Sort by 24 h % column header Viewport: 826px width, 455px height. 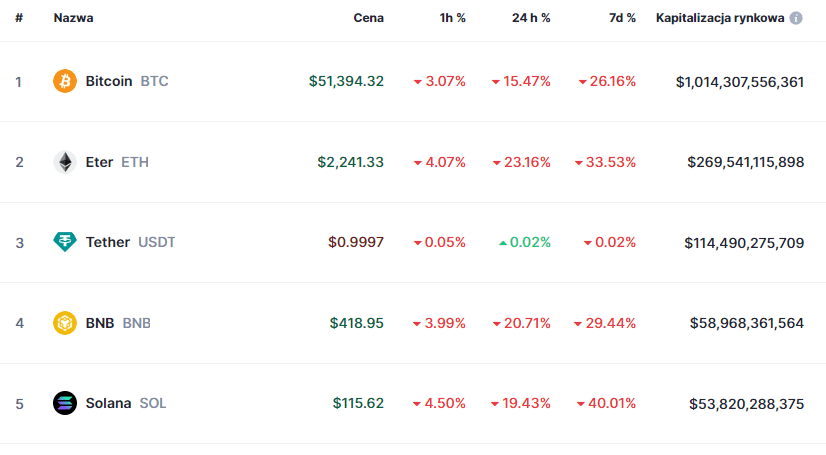click(529, 18)
